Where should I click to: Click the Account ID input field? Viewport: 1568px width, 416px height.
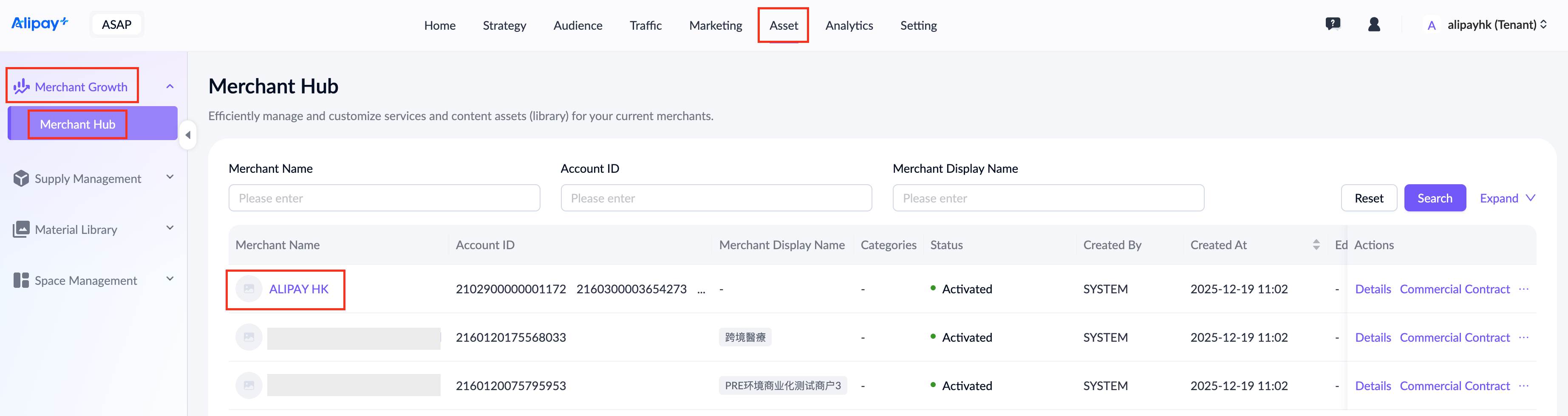pyautogui.click(x=716, y=198)
